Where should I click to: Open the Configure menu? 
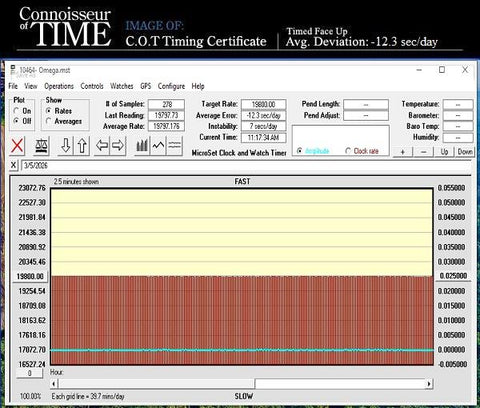click(x=171, y=86)
